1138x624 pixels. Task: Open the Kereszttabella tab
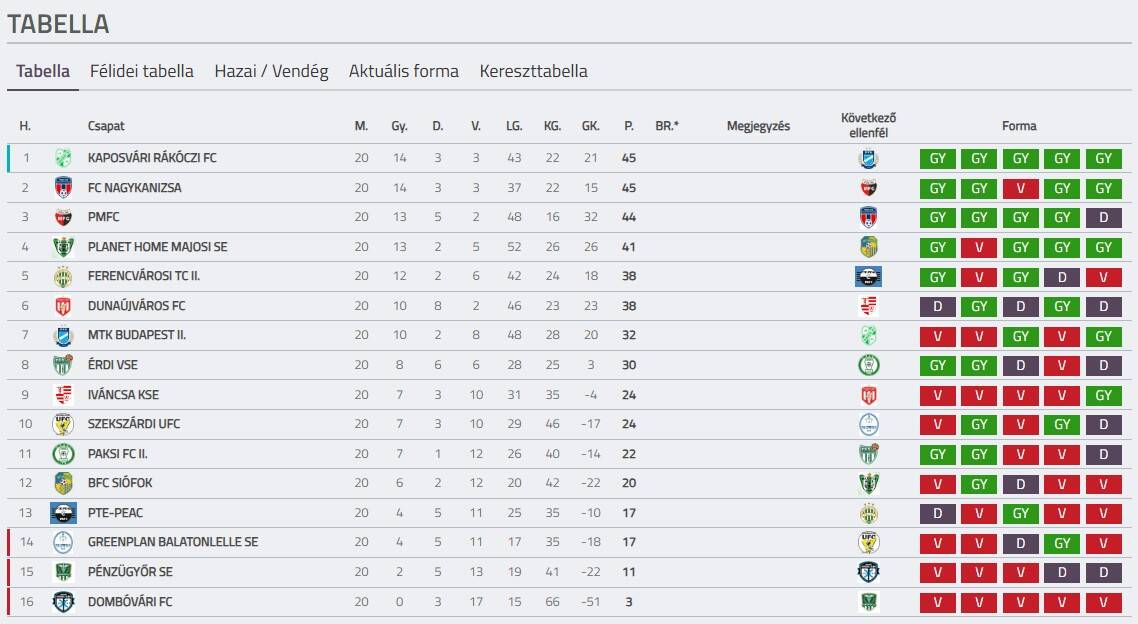[x=533, y=71]
